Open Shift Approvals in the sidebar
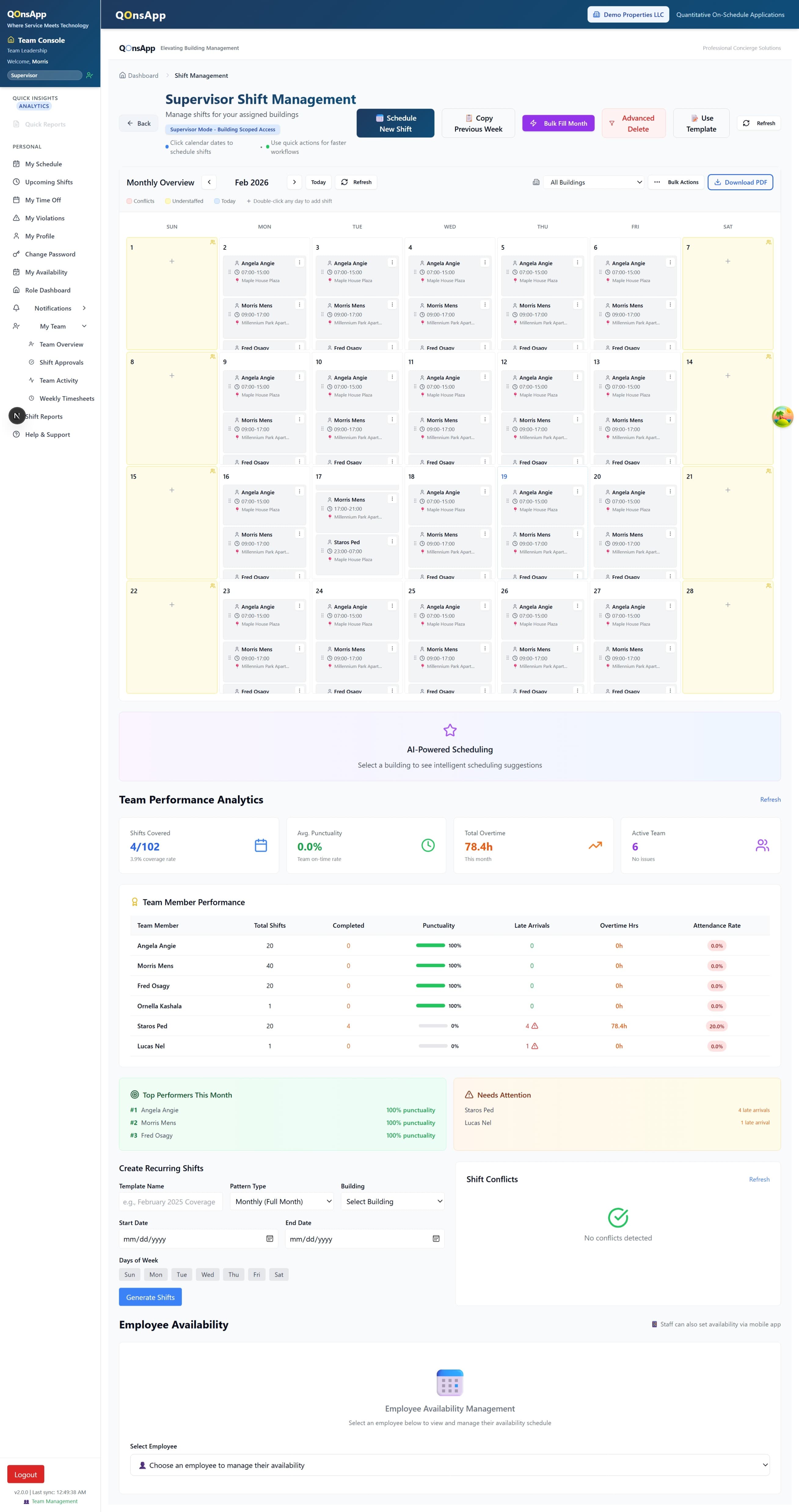 62,362
